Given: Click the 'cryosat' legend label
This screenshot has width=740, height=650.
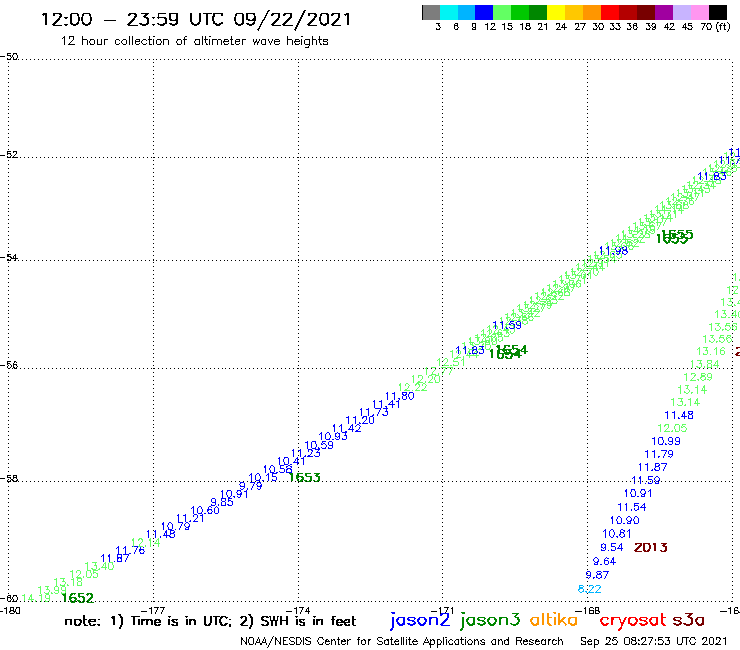Looking at the screenshot, I should point(632,621).
